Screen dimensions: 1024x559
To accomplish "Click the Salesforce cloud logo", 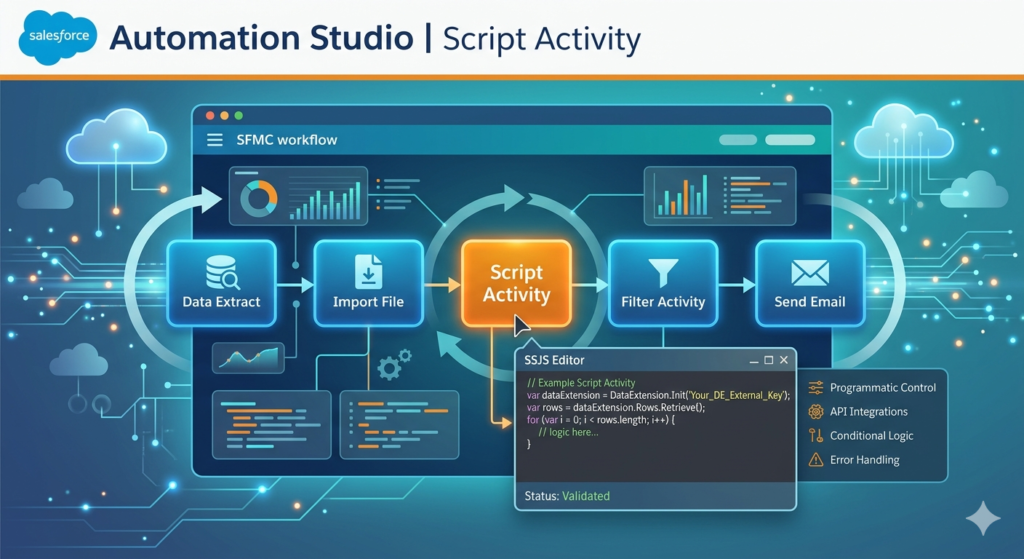I will pos(58,37).
